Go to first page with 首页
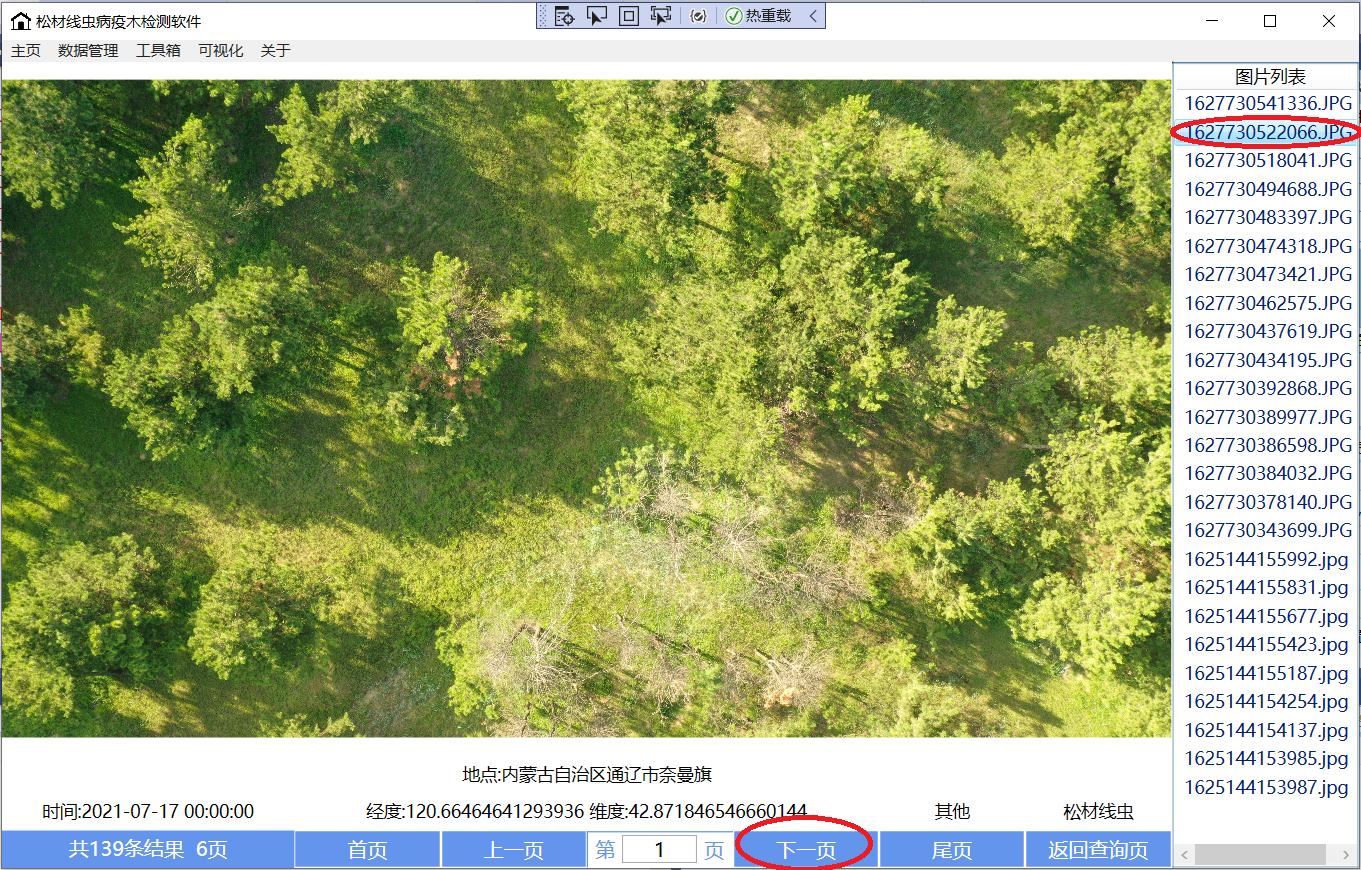 click(367, 850)
